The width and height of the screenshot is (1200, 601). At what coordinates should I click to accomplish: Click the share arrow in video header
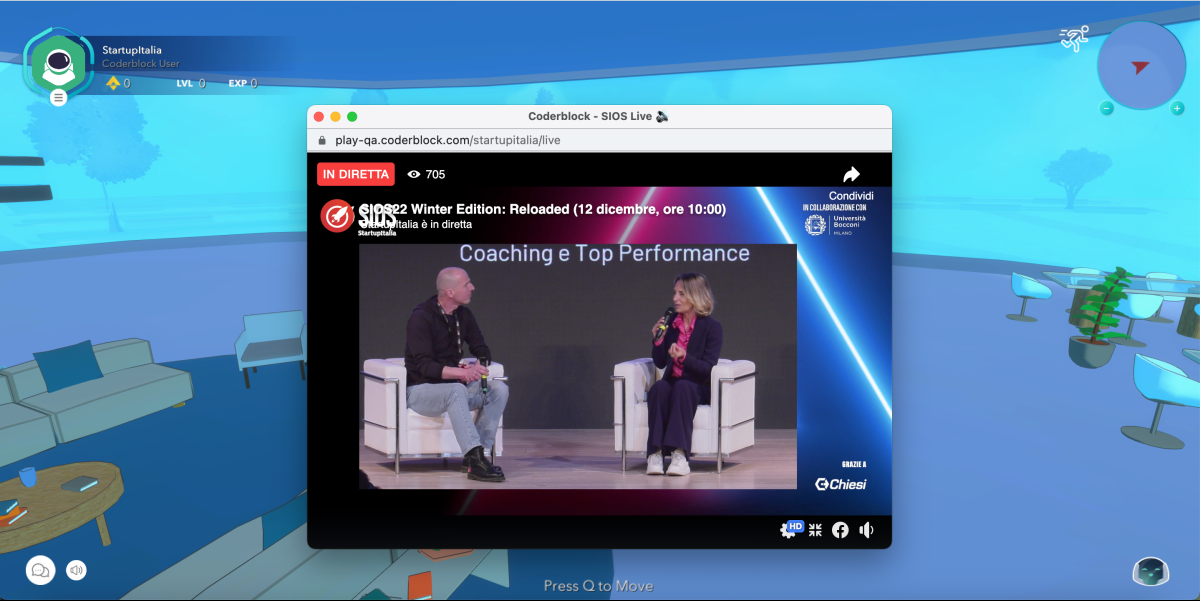point(851,174)
